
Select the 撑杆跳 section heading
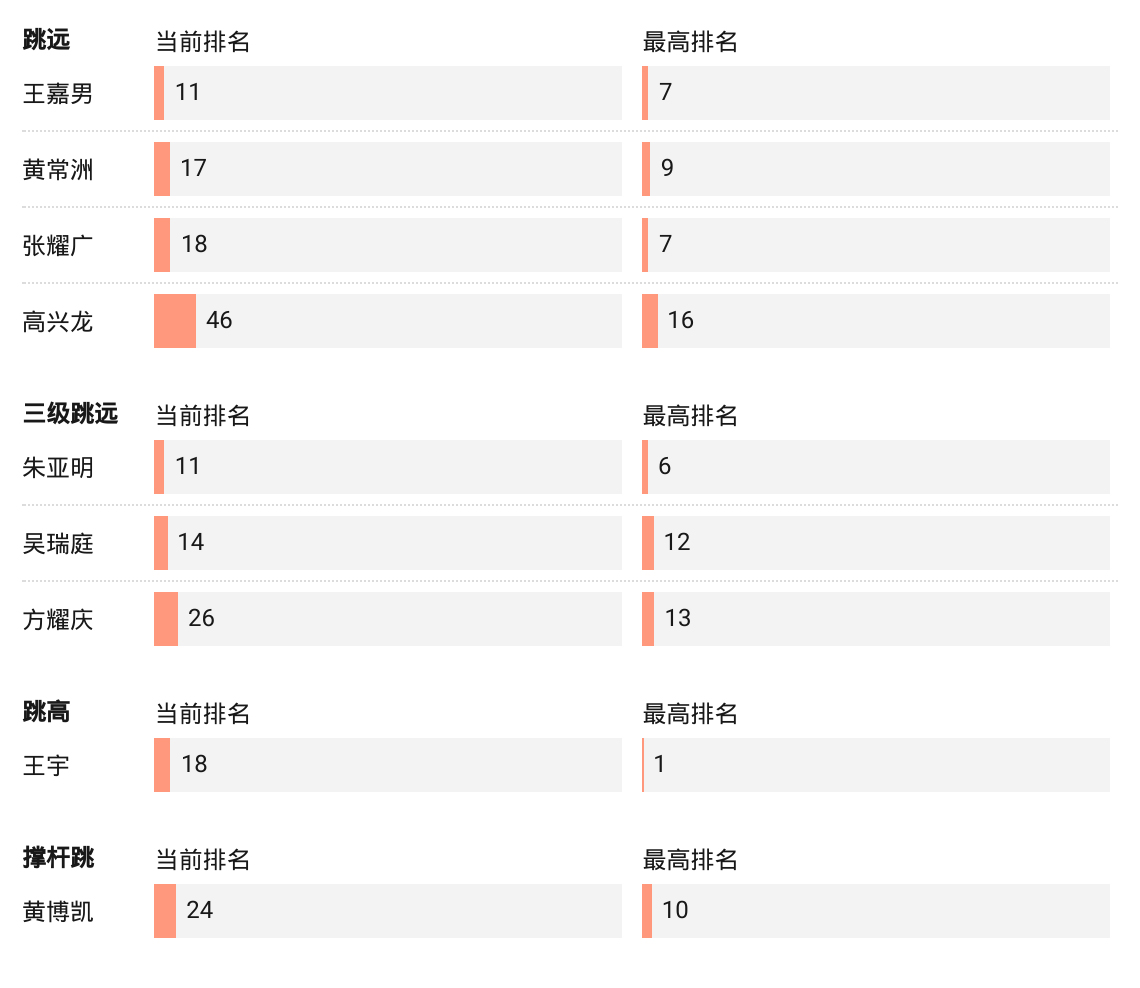click(x=58, y=857)
